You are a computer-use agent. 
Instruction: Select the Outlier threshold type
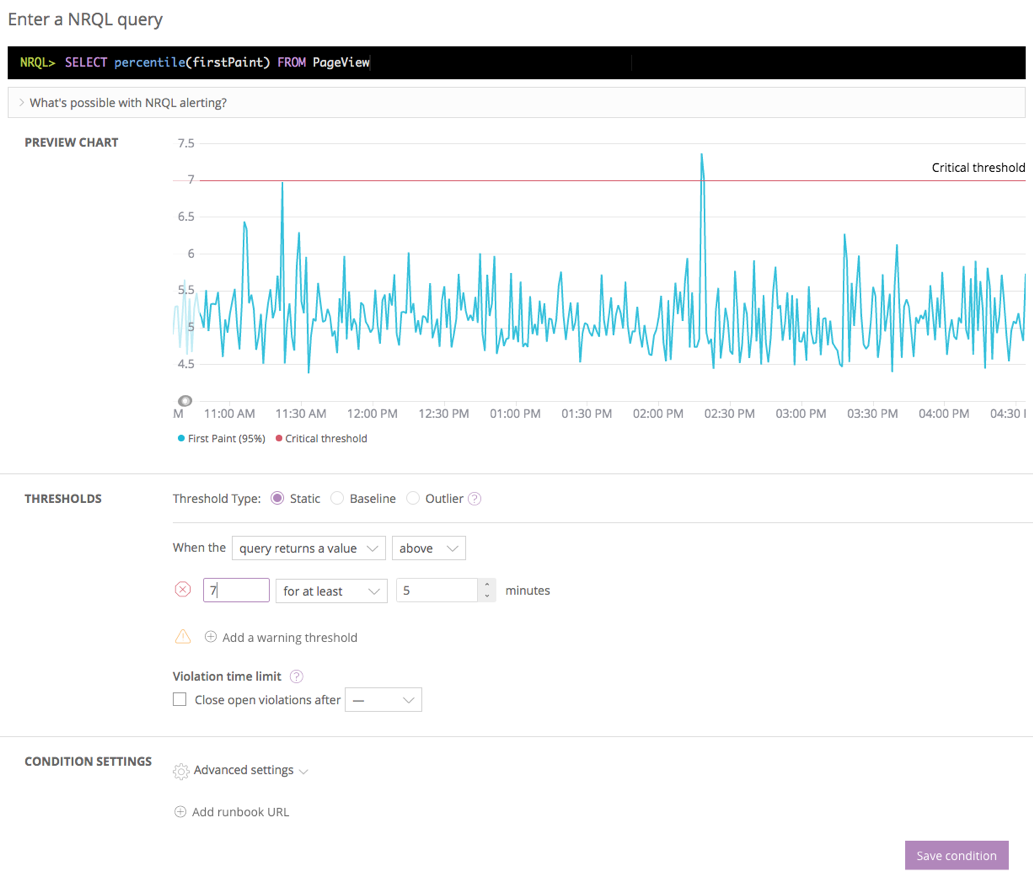click(413, 499)
